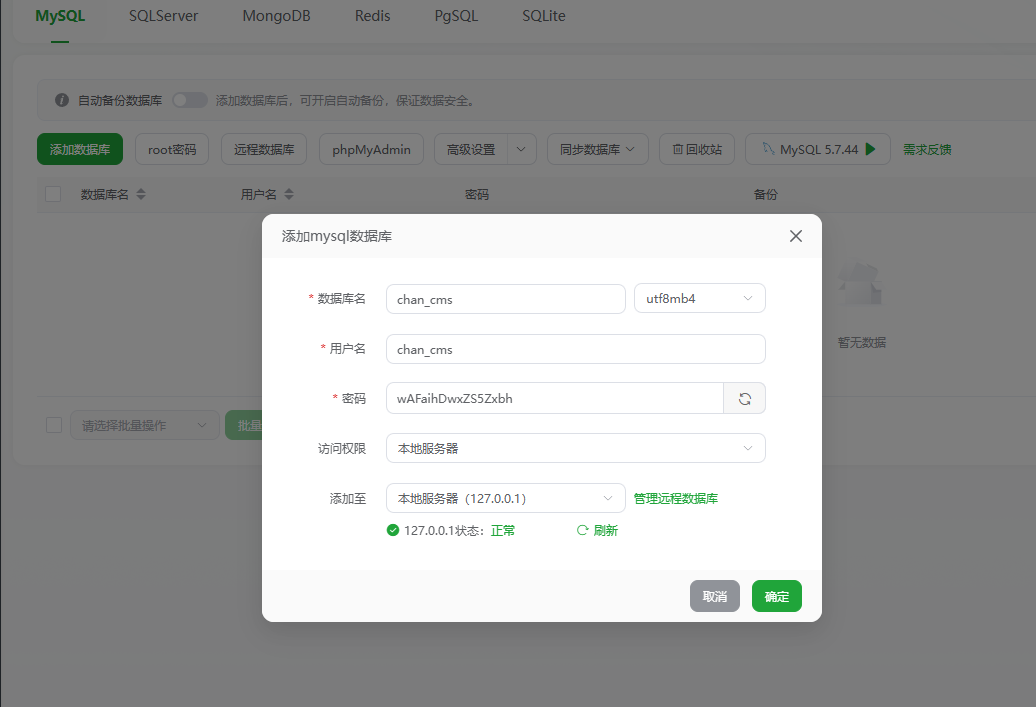Open the utf8mb4 charset dropdown
1036x707 pixels.
(699, 299)
